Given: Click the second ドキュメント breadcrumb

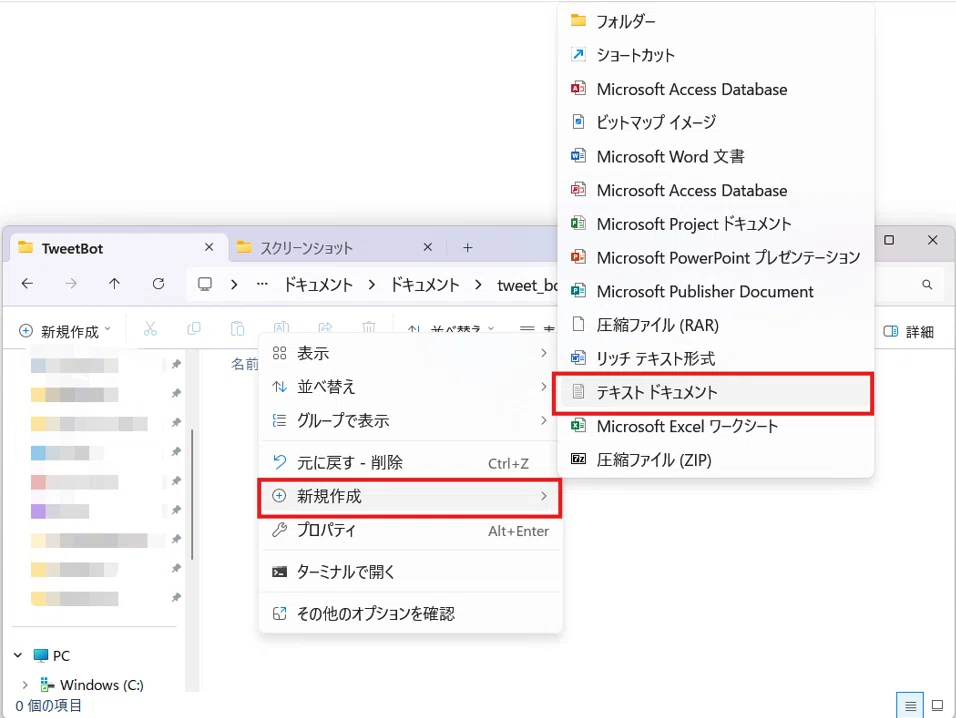Looking at the screenshot, I should click(425, 285).
